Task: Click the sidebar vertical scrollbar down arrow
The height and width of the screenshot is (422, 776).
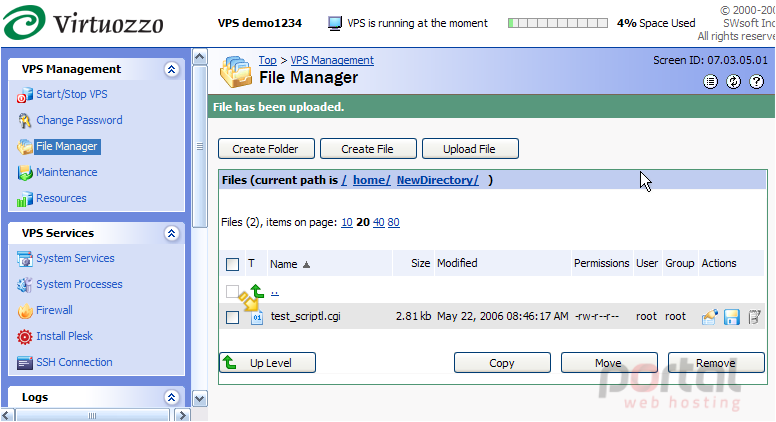Action: pos(199,398)
